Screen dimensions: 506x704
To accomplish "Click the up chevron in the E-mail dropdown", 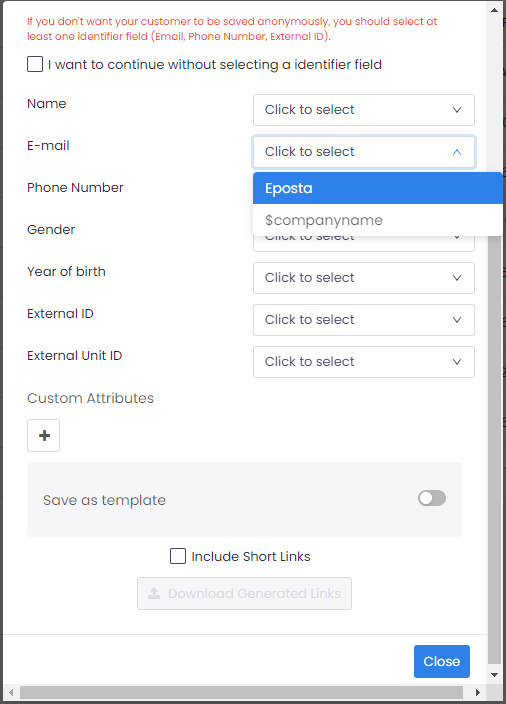I will tap(457, 152).
